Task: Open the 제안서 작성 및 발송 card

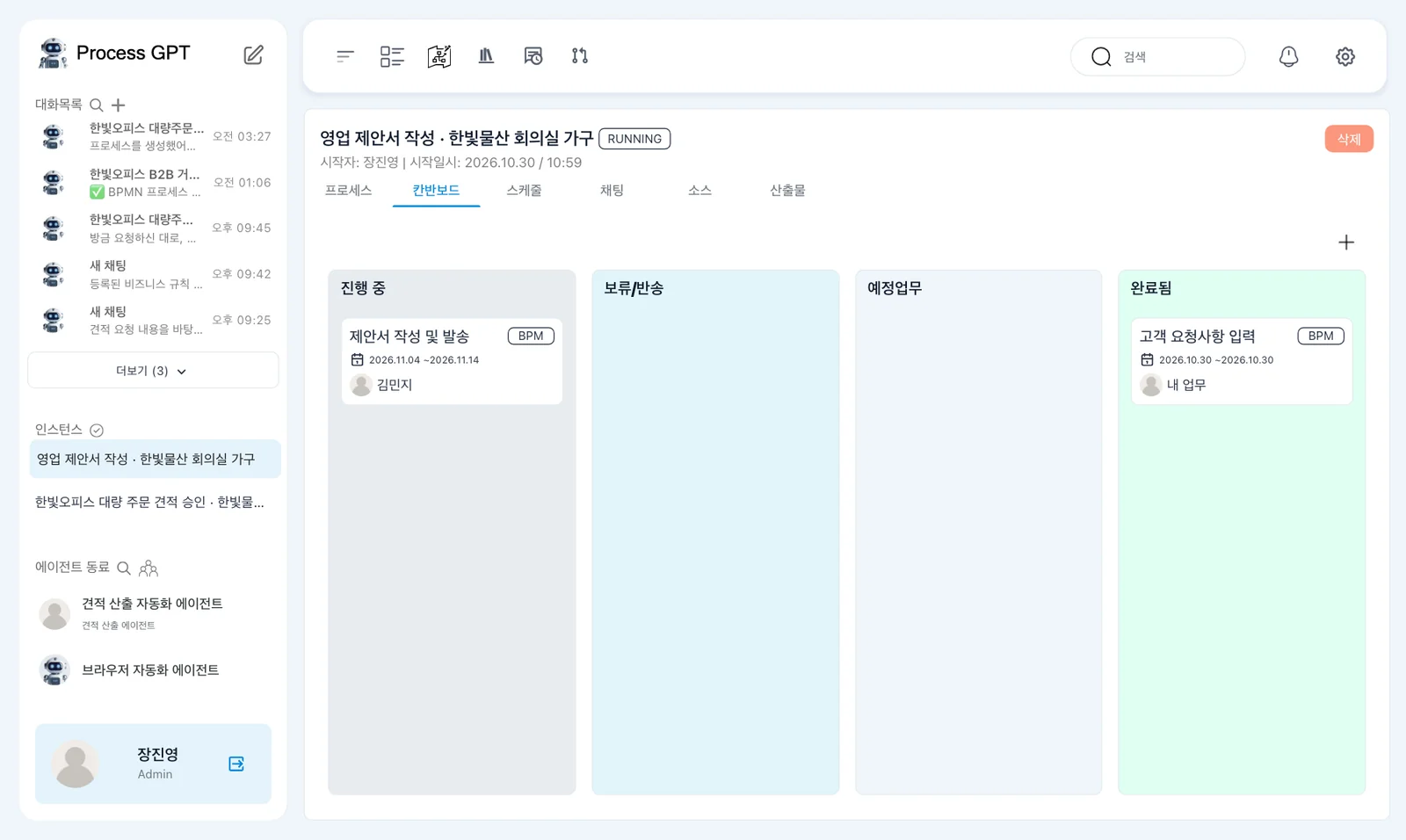Action: coord(452,361)
